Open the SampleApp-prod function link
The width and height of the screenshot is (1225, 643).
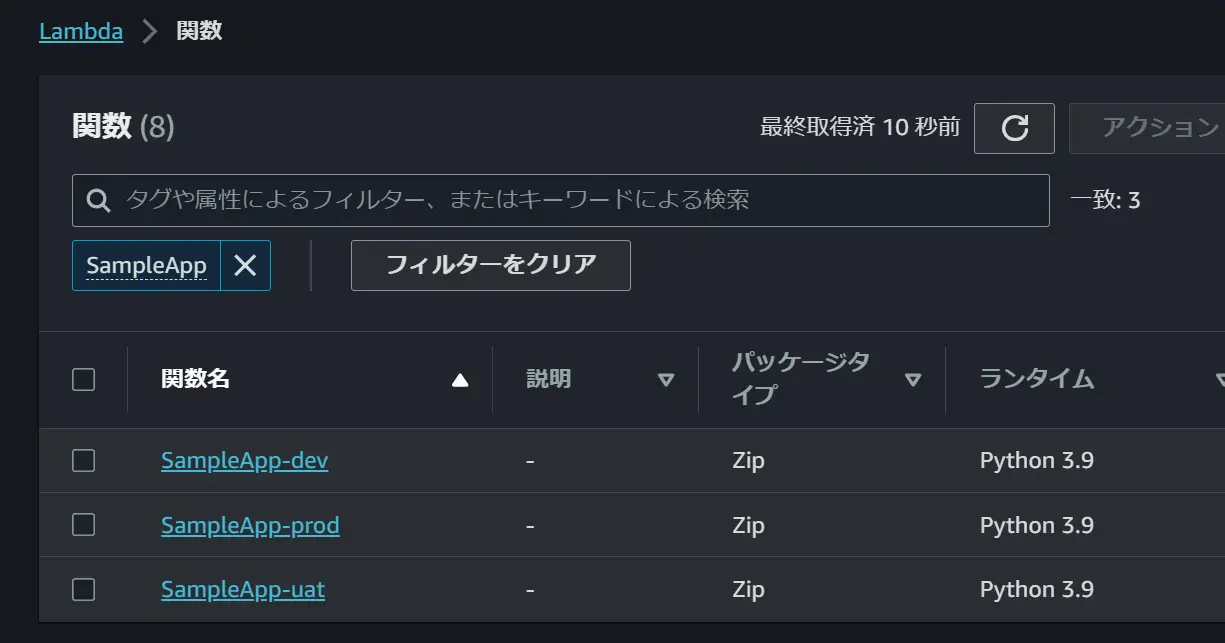point(250,525)
